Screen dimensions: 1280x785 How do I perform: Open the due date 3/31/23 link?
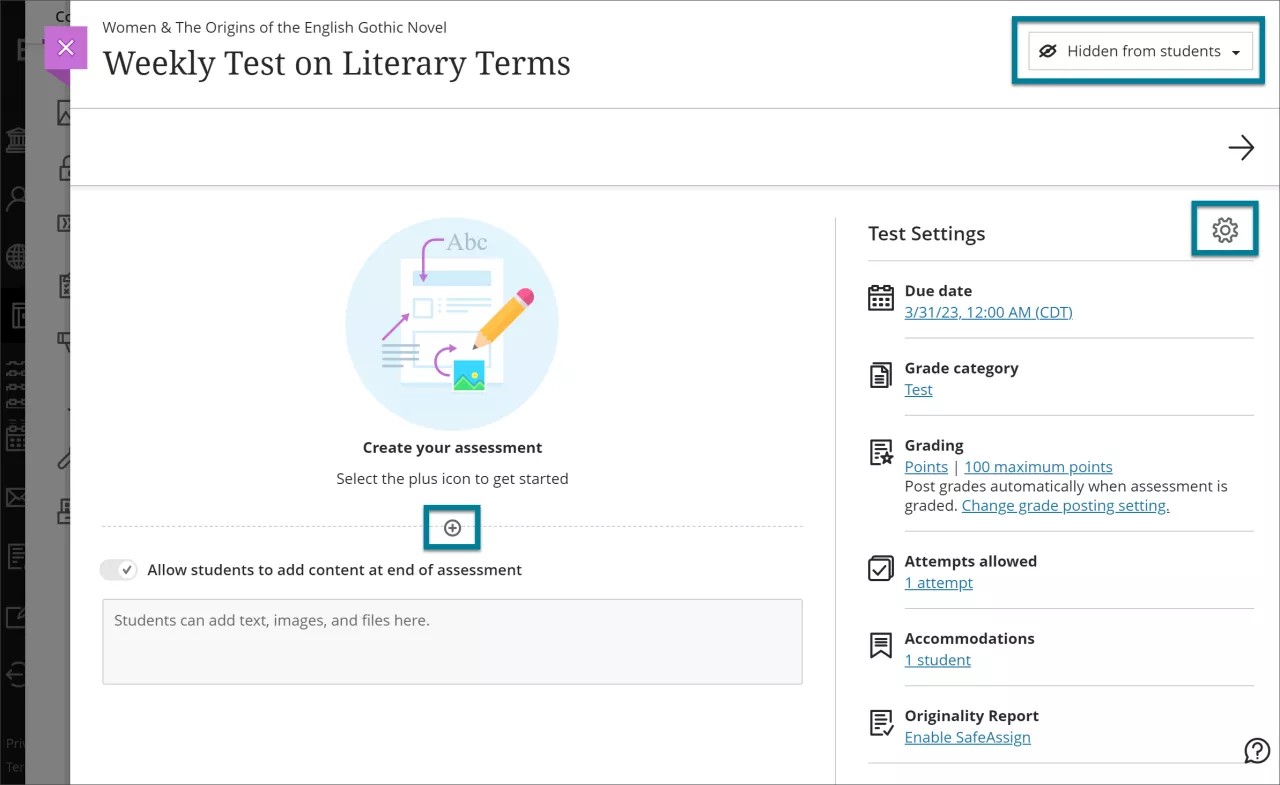point(988,312)
